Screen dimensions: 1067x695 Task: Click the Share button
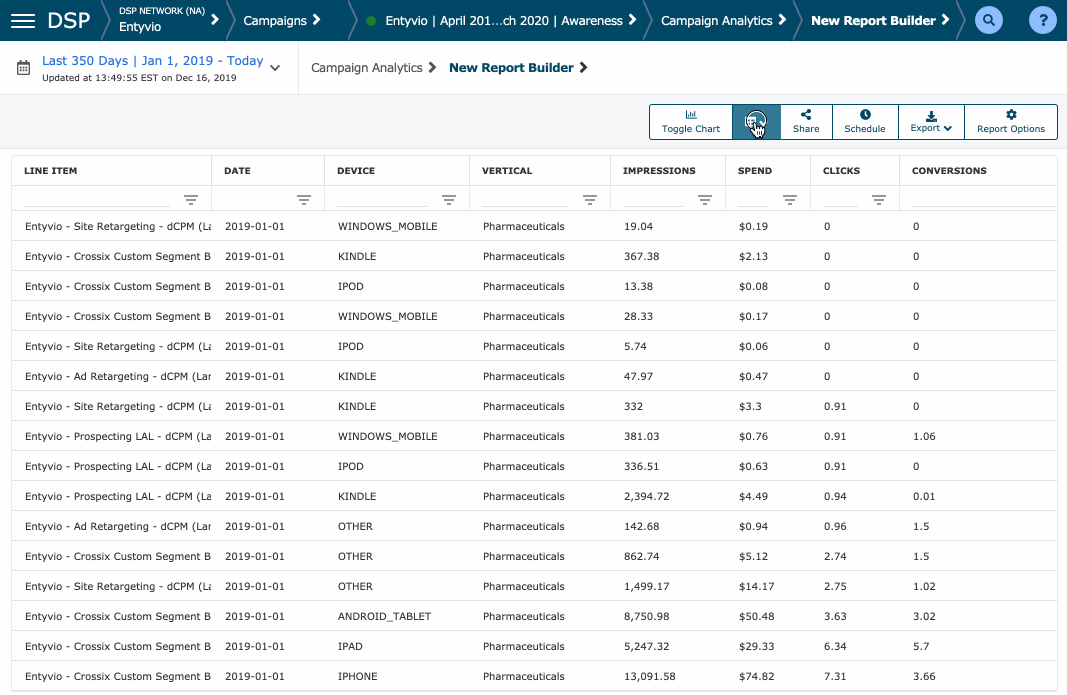pos(806,122)
